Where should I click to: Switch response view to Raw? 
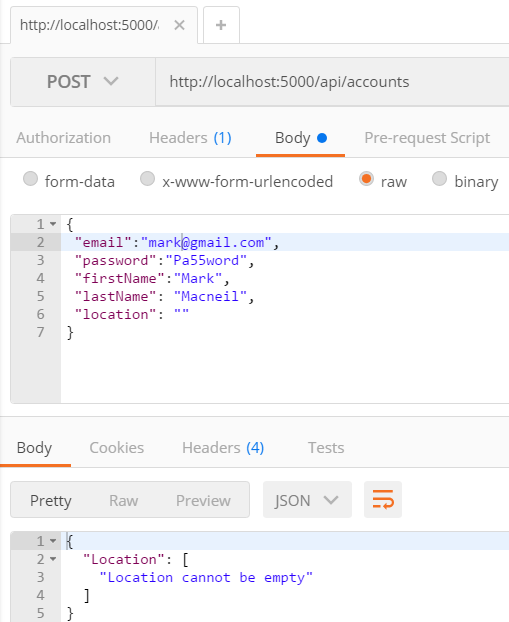point(123,500)
